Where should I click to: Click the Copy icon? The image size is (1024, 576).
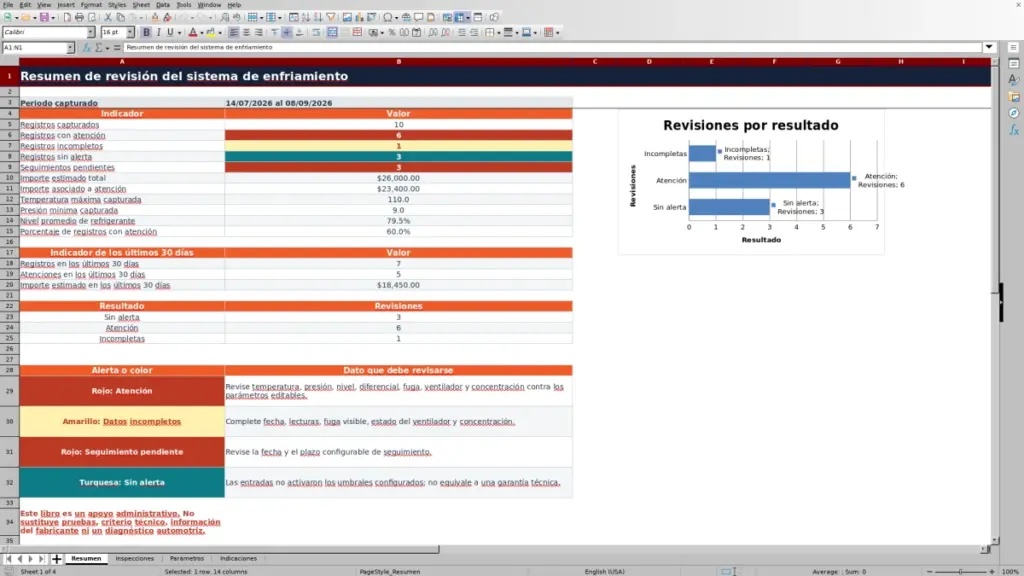coord(120,18)
